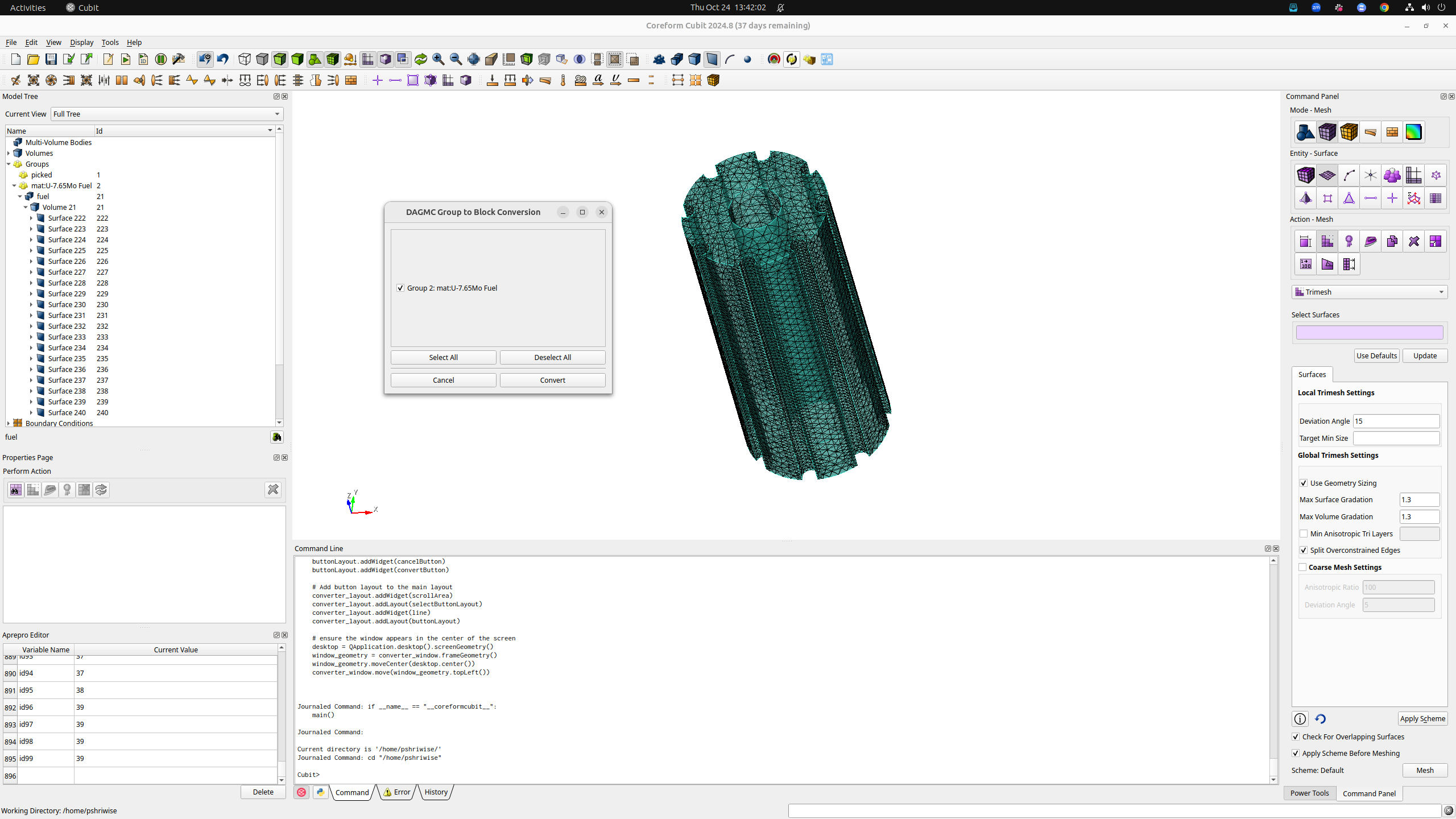Open the Display menu

tap(81, 42)
